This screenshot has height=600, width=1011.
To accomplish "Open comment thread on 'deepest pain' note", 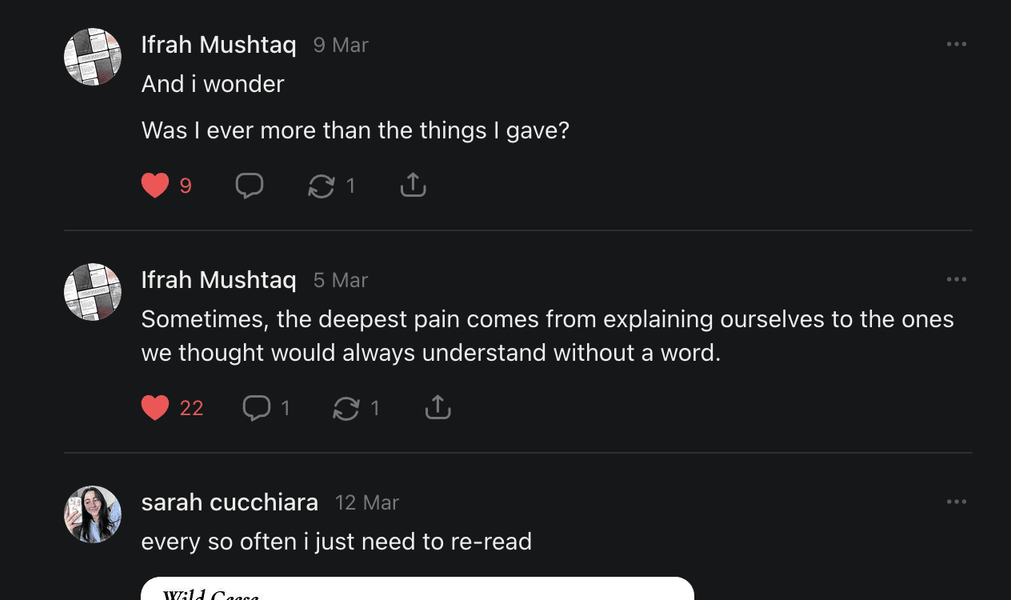I will pos(256,408).
